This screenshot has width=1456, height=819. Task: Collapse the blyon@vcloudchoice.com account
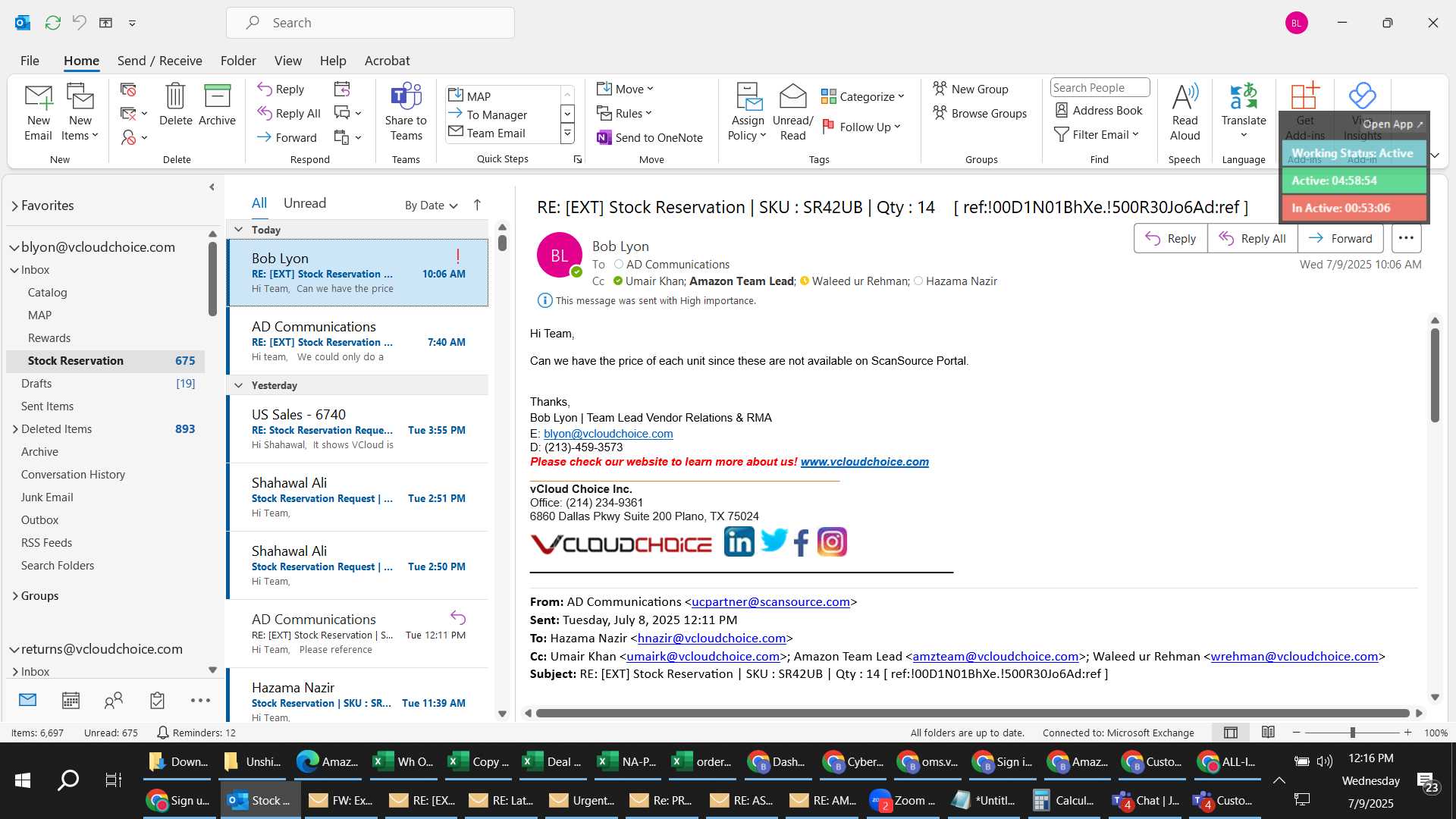[14, 247]
